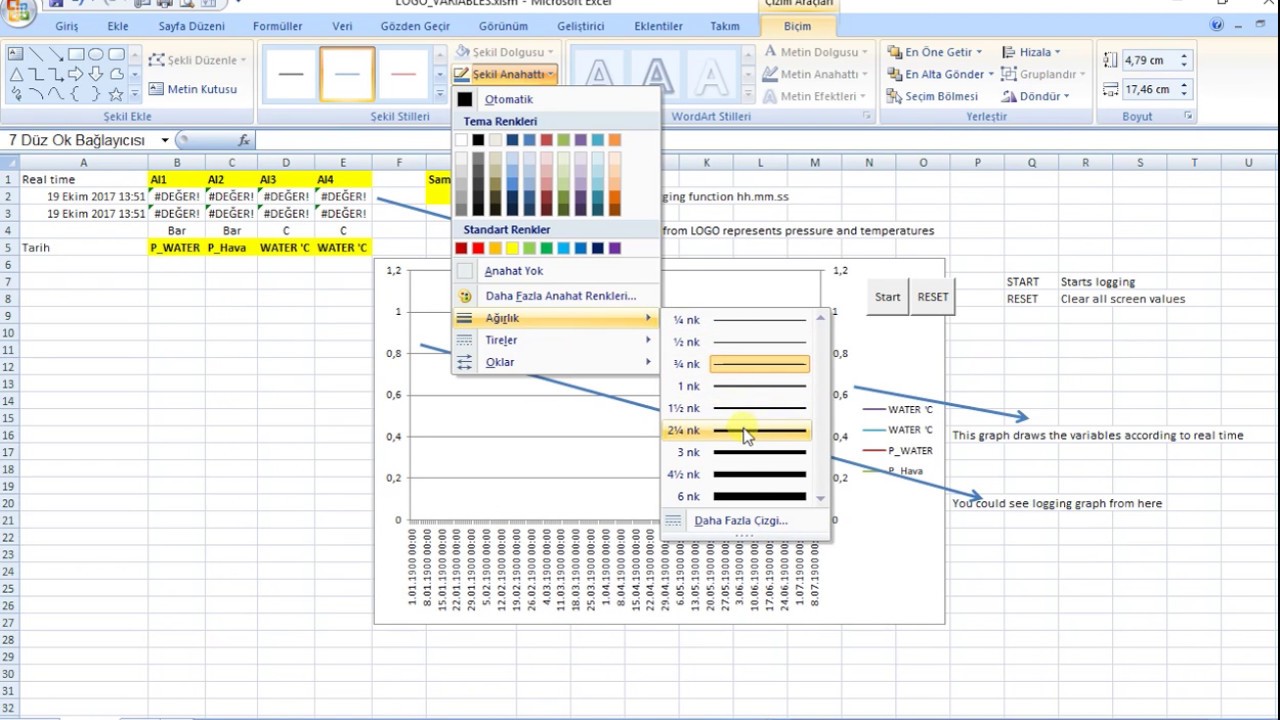The height and width of the screenshot is (720, 1280).
Task: Pick the left brace shape
Action: 76,94
